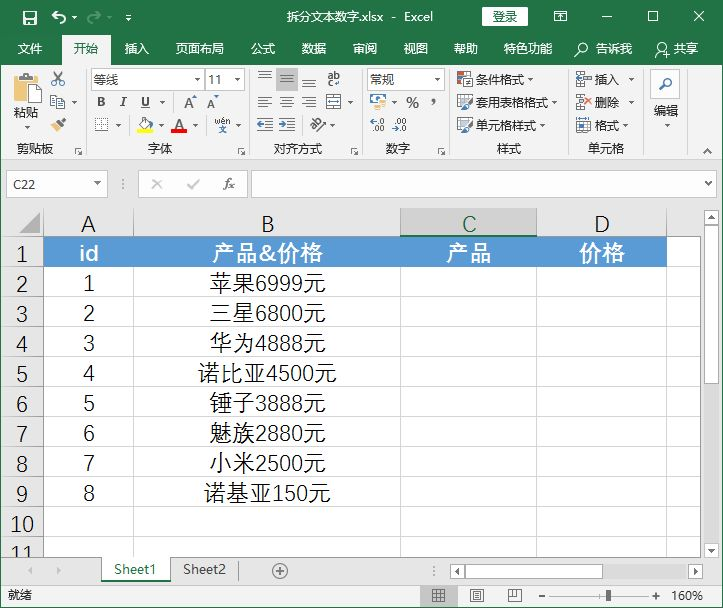
Task: Expand the formula bar chevron
Action: (708, 183)
